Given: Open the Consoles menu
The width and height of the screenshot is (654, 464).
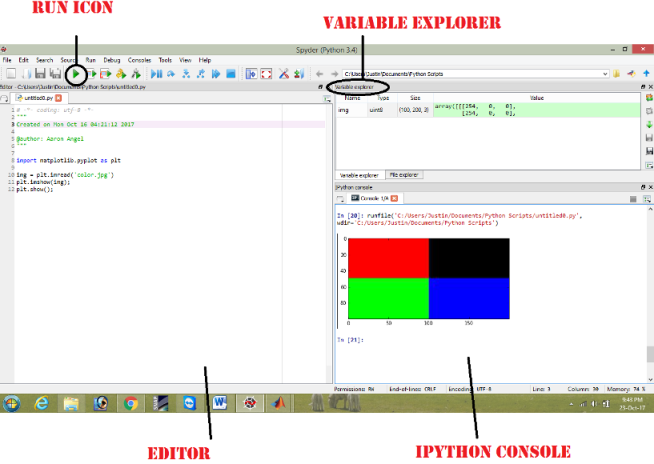Looking at the screenshot, I should [x=139, y=60].
